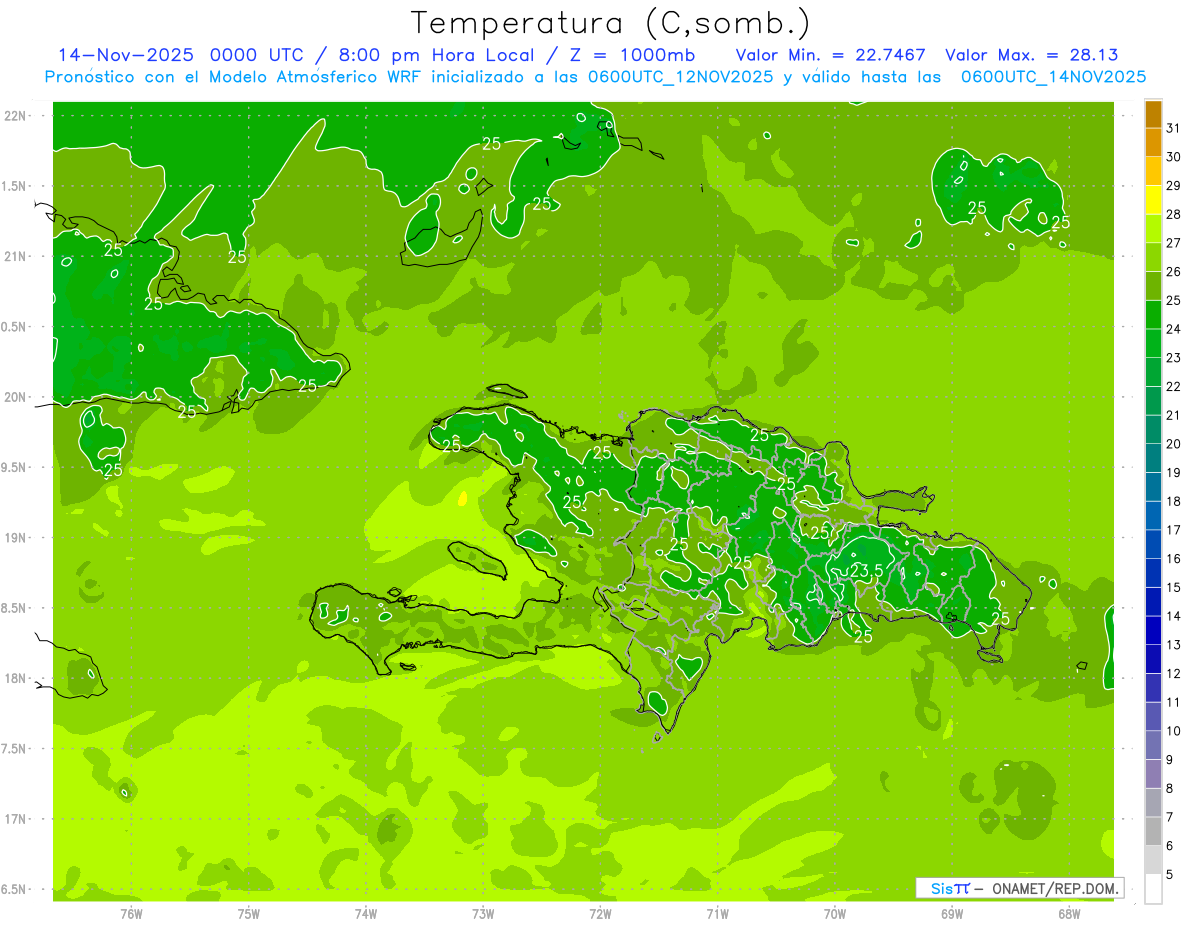Click the 17N latitude axis label
This screenshot has width=1200, height=927.
click(17, 819)
